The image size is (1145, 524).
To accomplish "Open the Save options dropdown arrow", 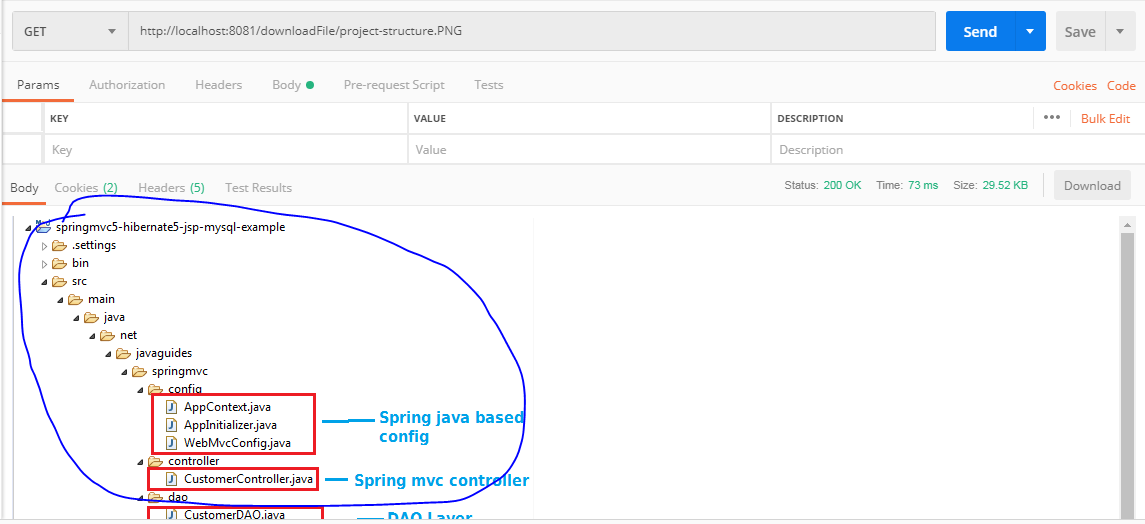I will point(1119,31).
